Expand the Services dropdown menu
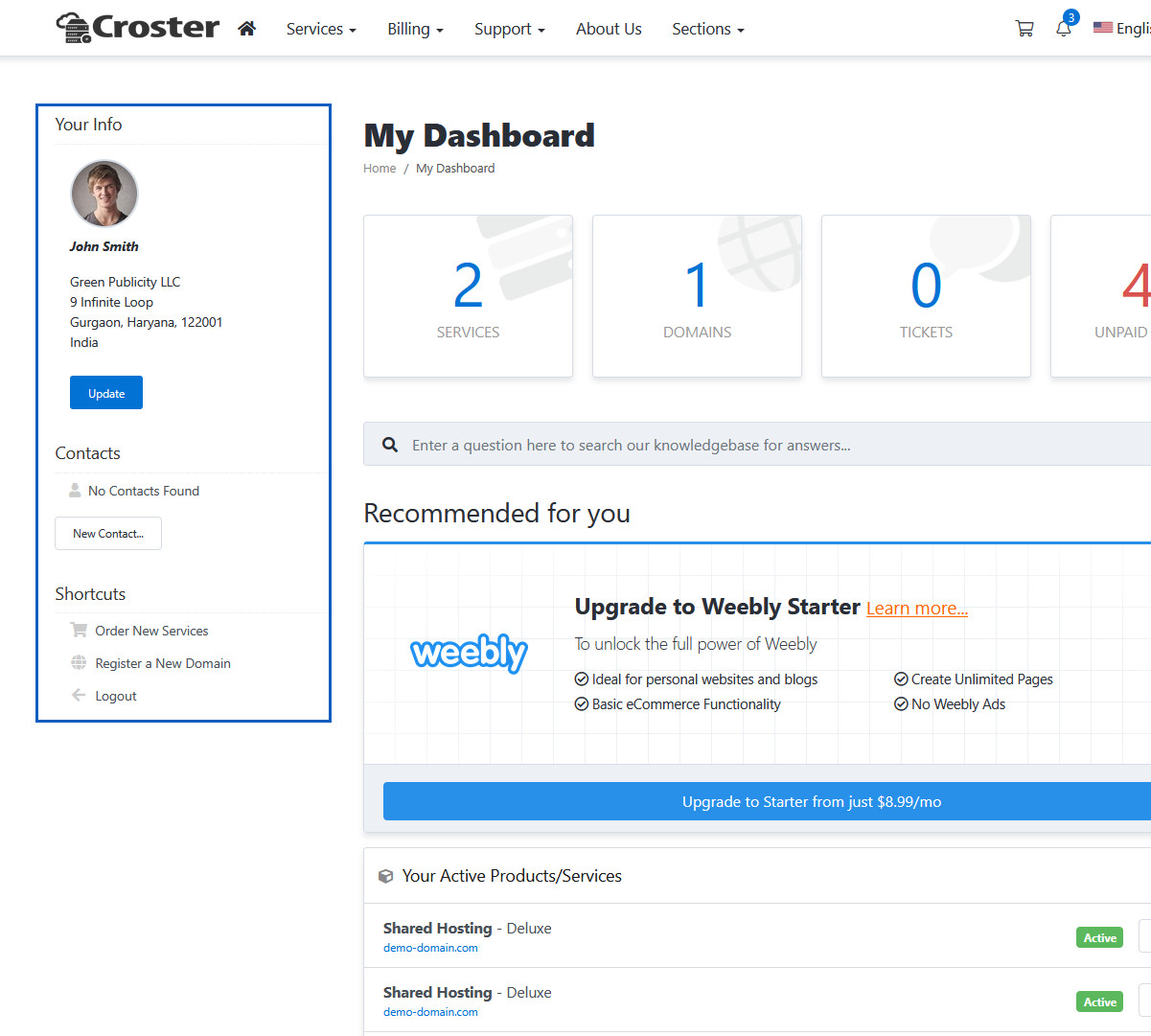Image resolution: width=1151 pixels, height=1036 pixels. (x=321, y=29)
